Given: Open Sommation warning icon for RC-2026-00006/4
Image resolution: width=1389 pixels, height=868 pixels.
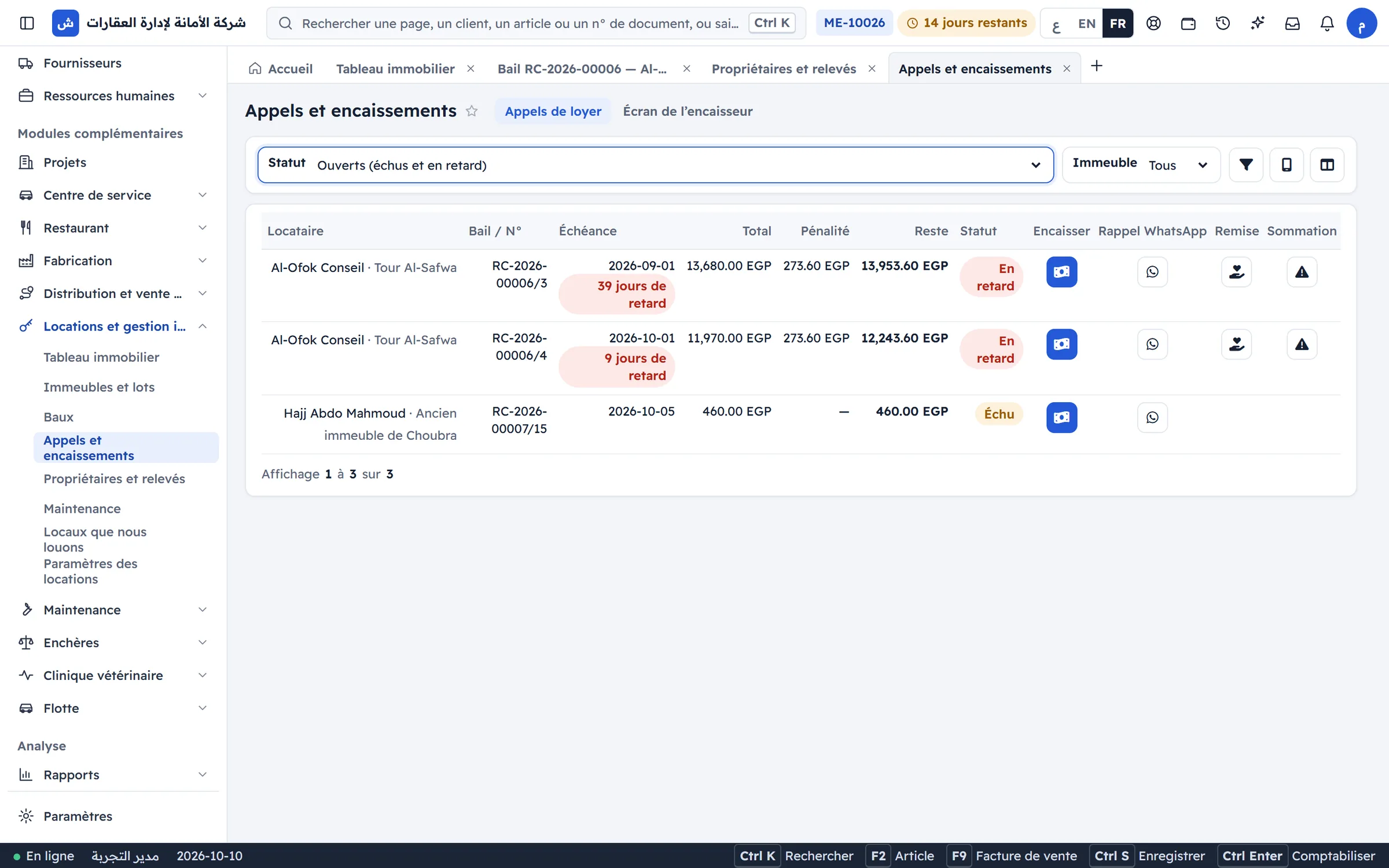Looking at the screenshot, I should [x=1302, y=344].
